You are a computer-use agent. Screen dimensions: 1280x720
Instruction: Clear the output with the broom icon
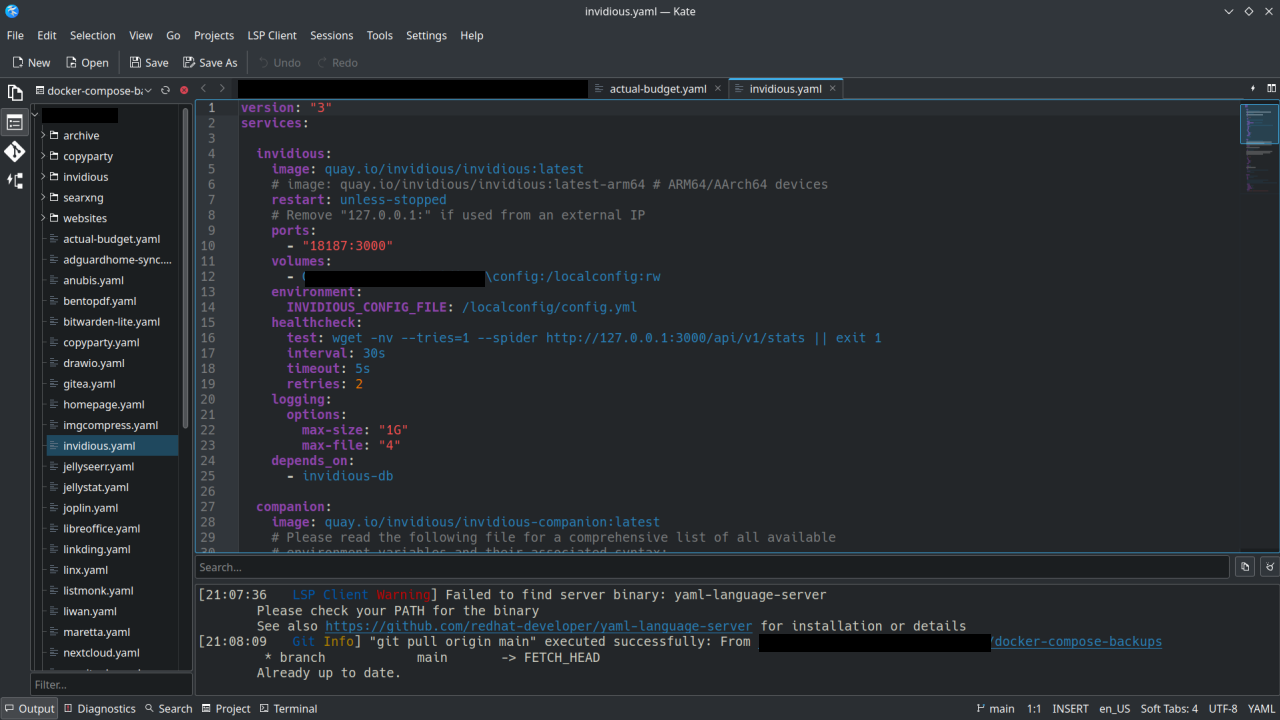1269,567
